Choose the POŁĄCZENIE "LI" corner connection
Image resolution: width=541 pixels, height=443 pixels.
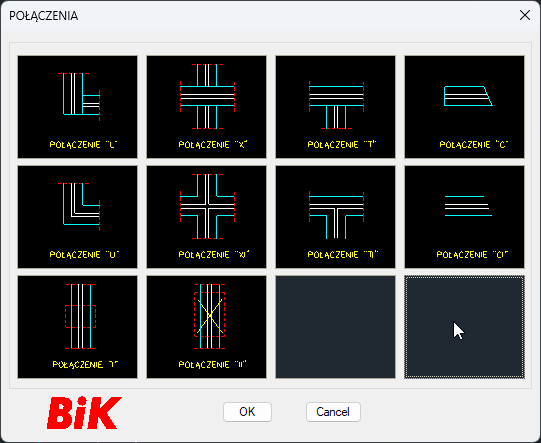[x=77, y=217]
